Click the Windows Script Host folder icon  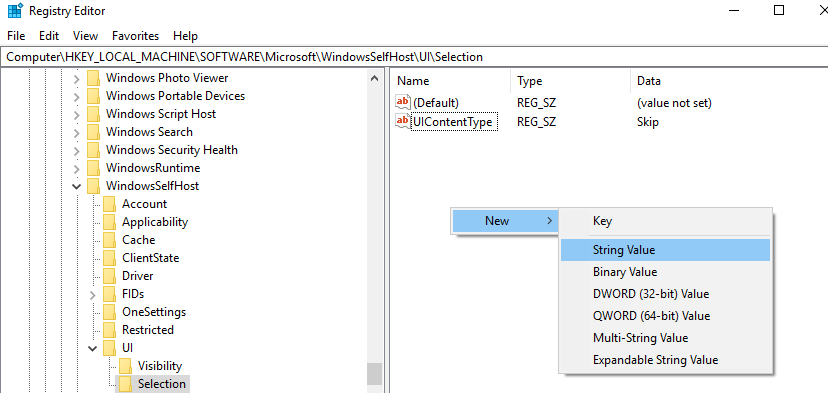pyautogui.click(x=93, y=114)
